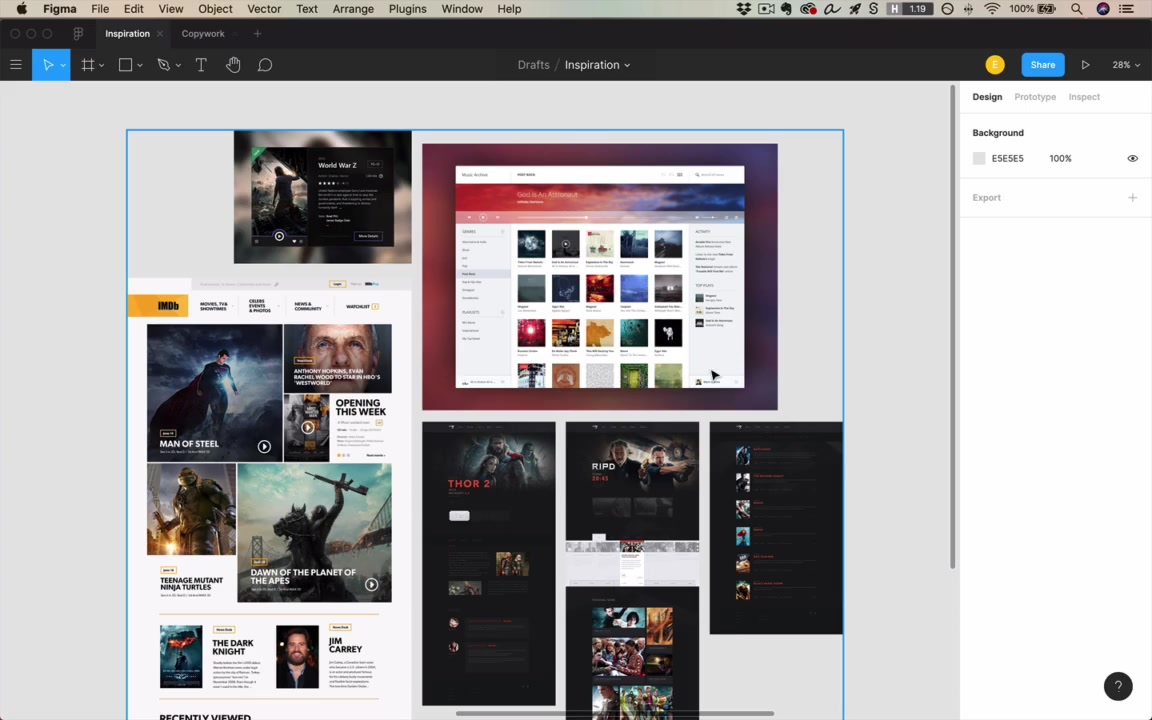Click the background color swatch
1152x720 pixels.
click(979, 159)
